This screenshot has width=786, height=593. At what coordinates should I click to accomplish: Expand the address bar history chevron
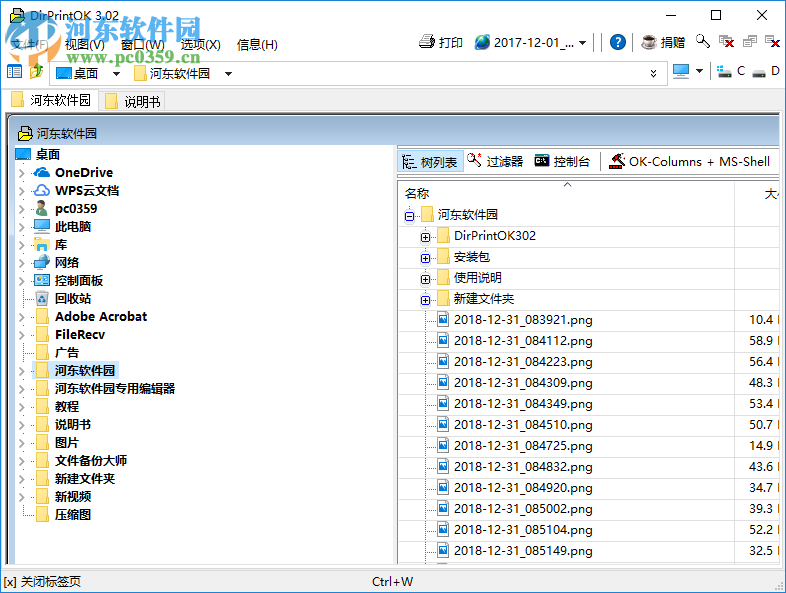pyautogui.click(x=653, y=74)
